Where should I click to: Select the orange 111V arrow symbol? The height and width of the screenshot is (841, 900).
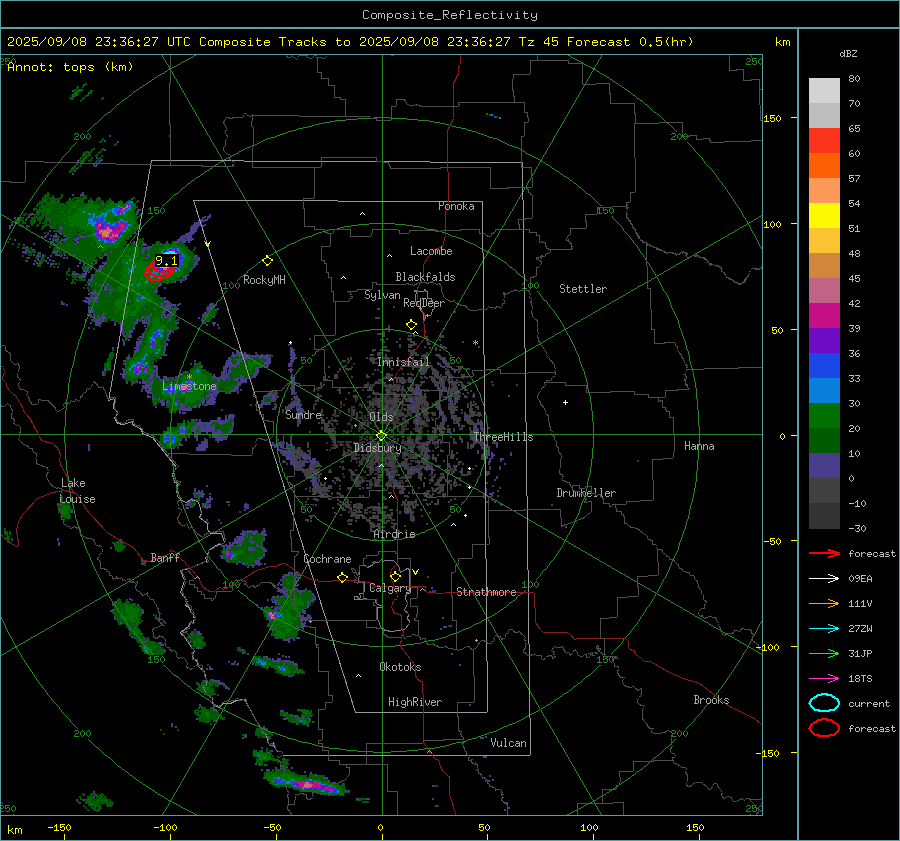pyautogui.click(x=824, y=603)
